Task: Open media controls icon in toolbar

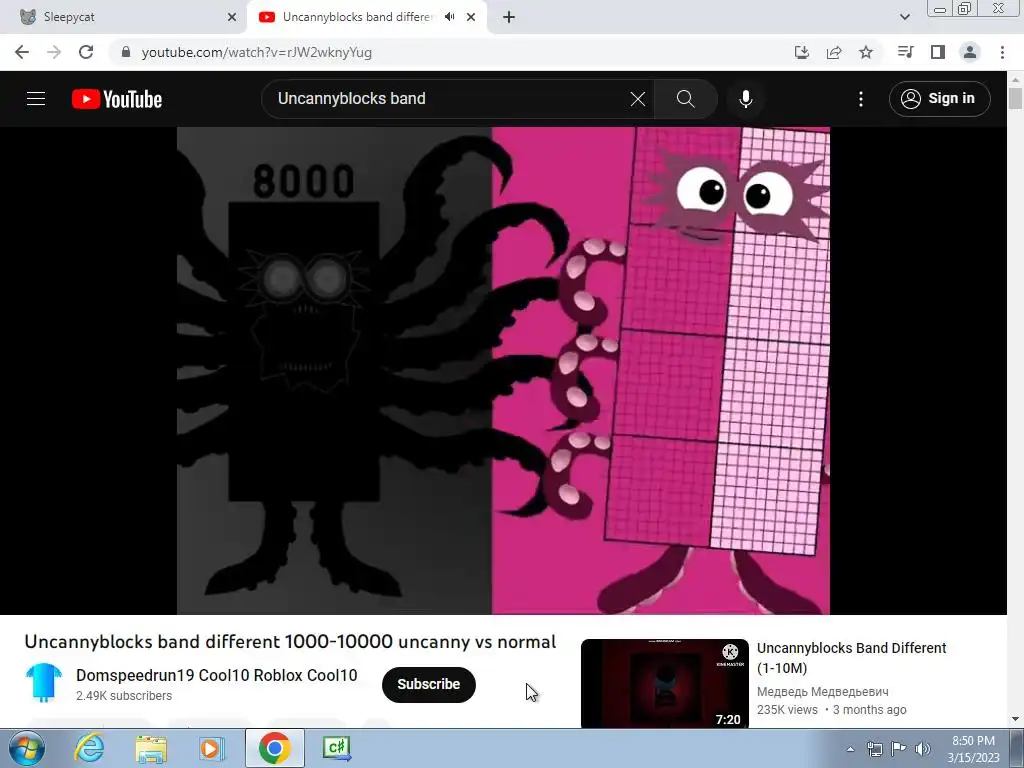Action: [x=905, y=52]
